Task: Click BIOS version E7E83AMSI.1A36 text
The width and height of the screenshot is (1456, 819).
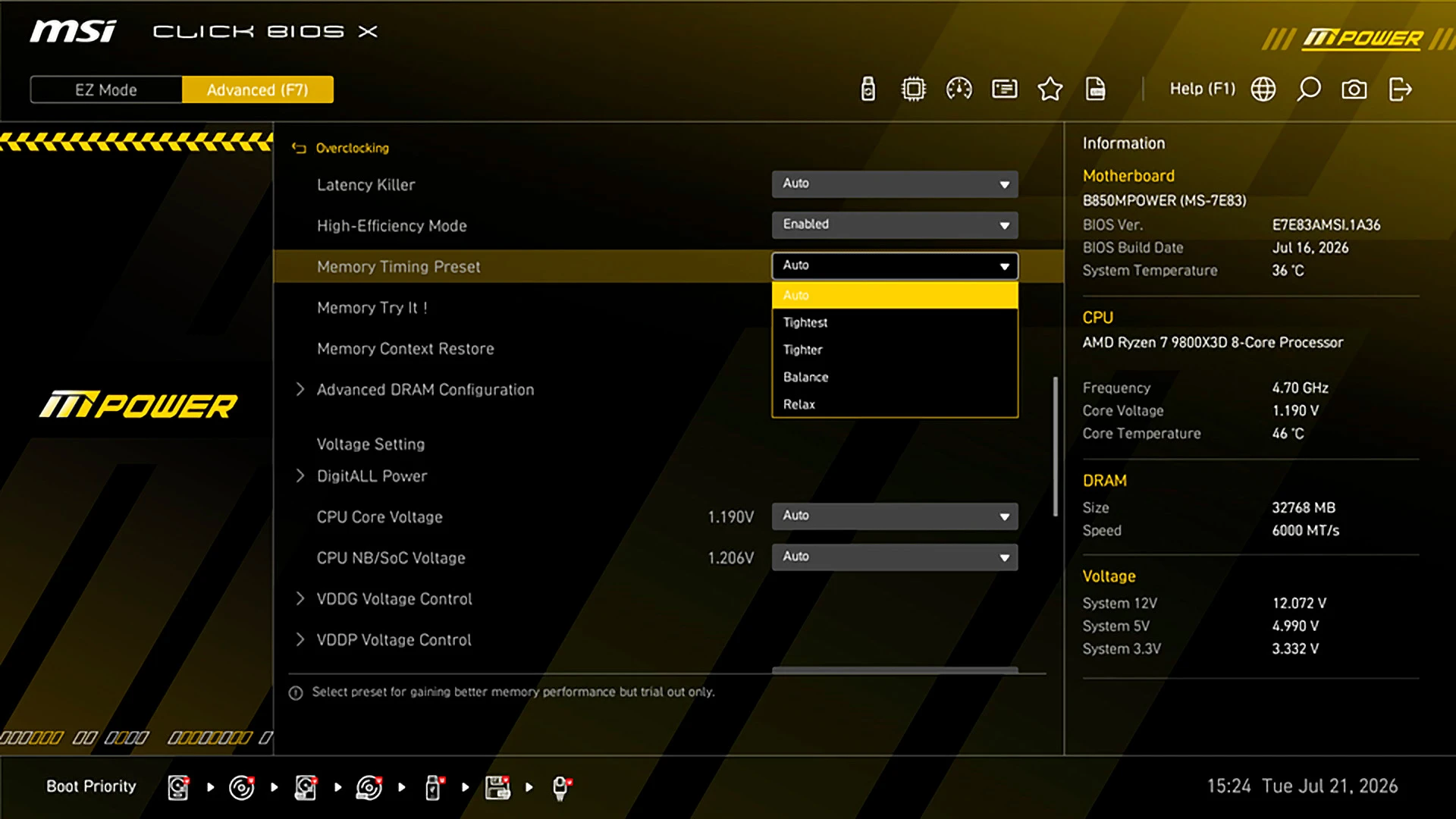Action: [x=1326, y=225]
